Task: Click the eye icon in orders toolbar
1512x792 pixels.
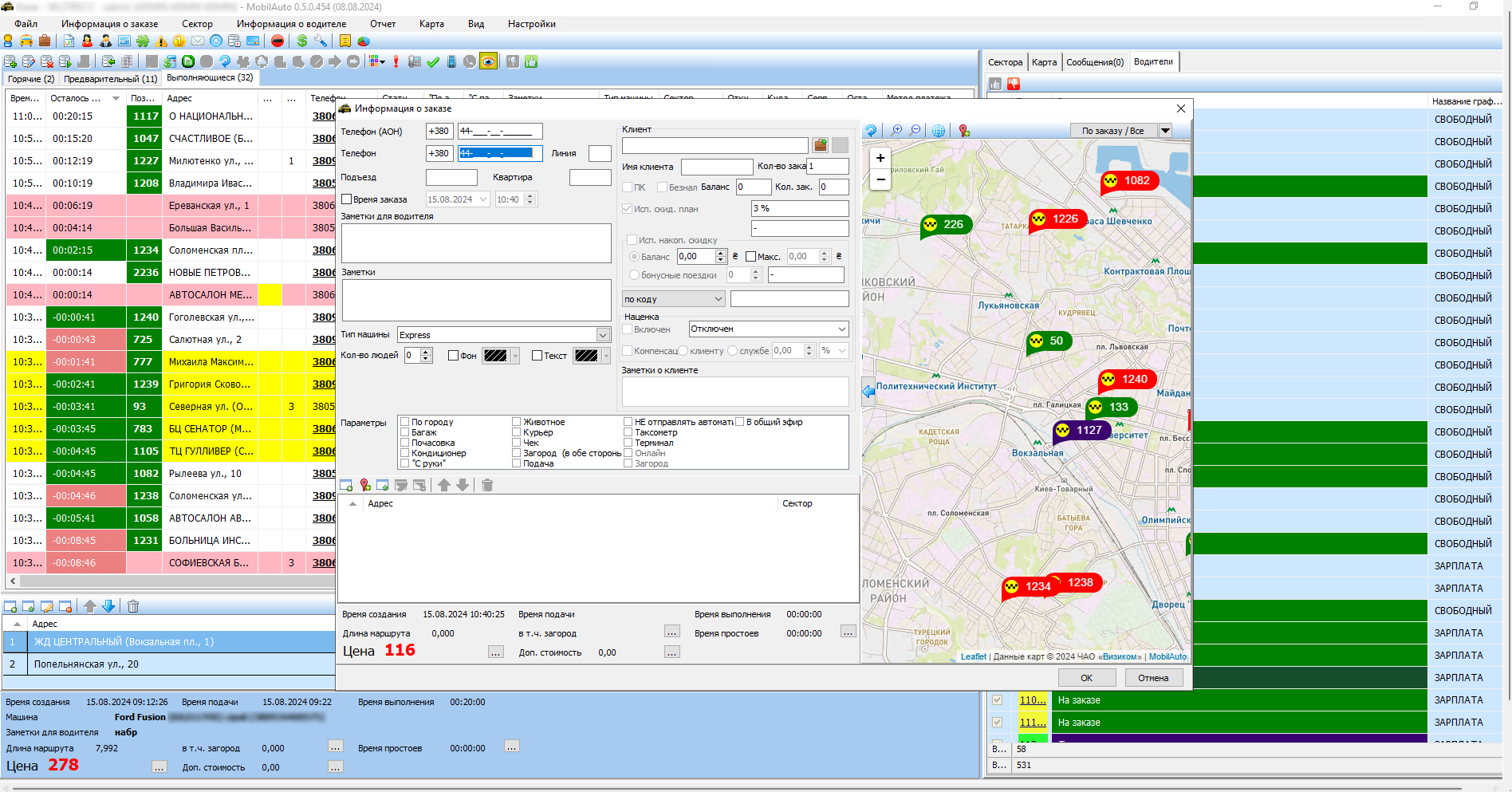Action: tap(488, 61)
